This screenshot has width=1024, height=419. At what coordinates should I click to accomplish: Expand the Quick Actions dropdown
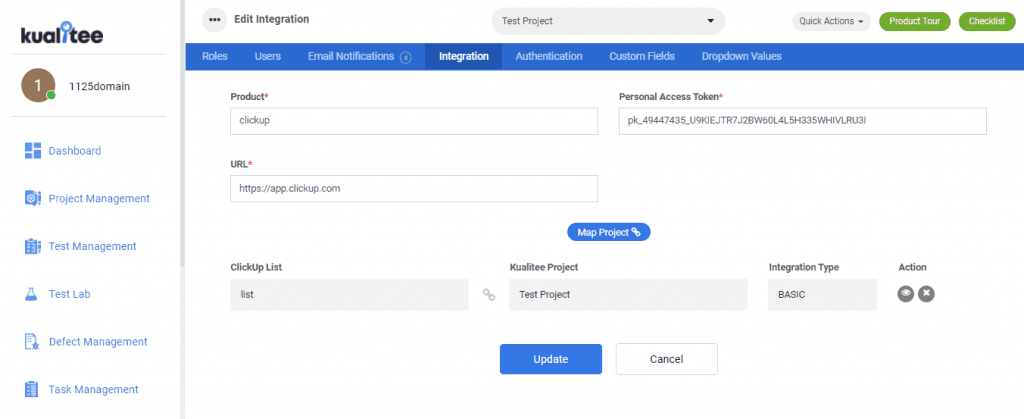coord(831,21)
